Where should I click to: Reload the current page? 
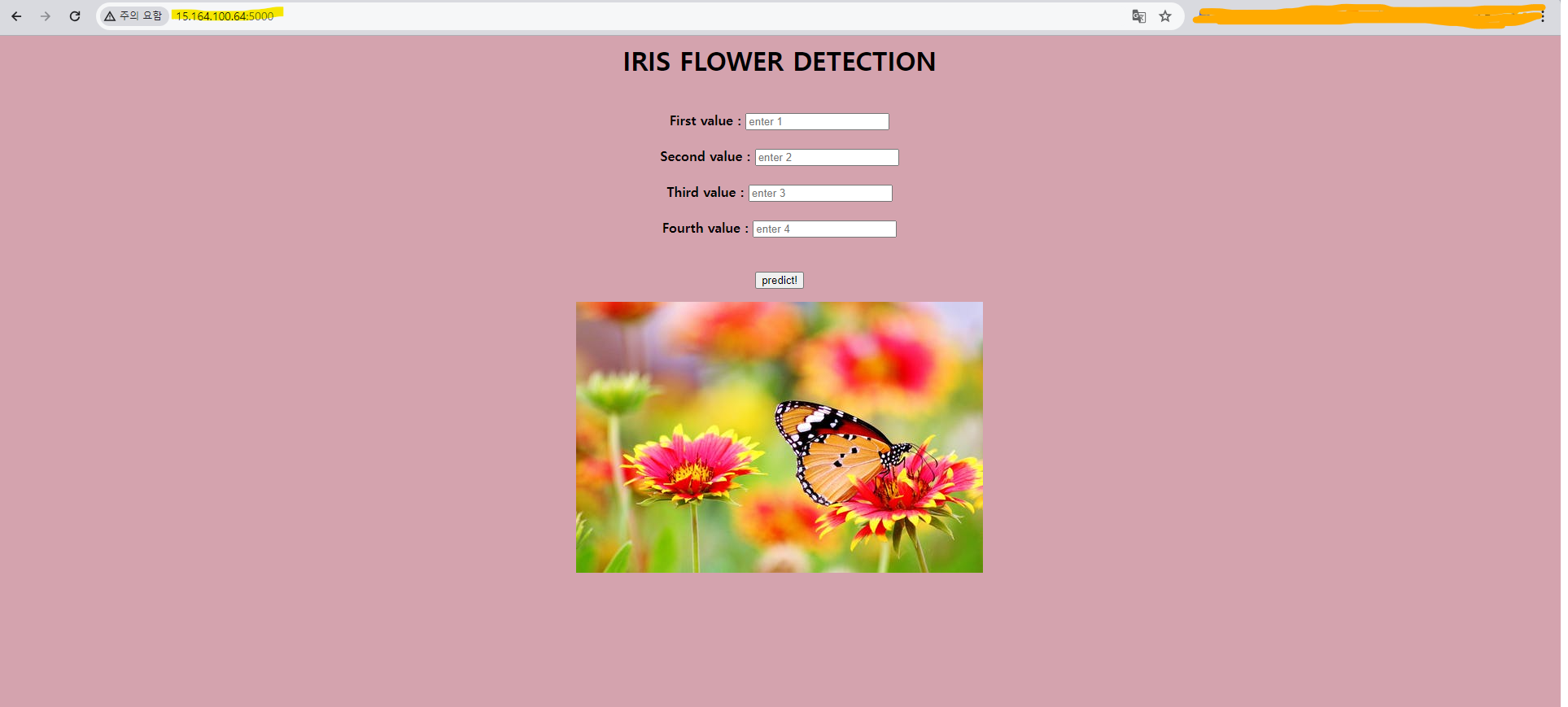pos(75,16)
